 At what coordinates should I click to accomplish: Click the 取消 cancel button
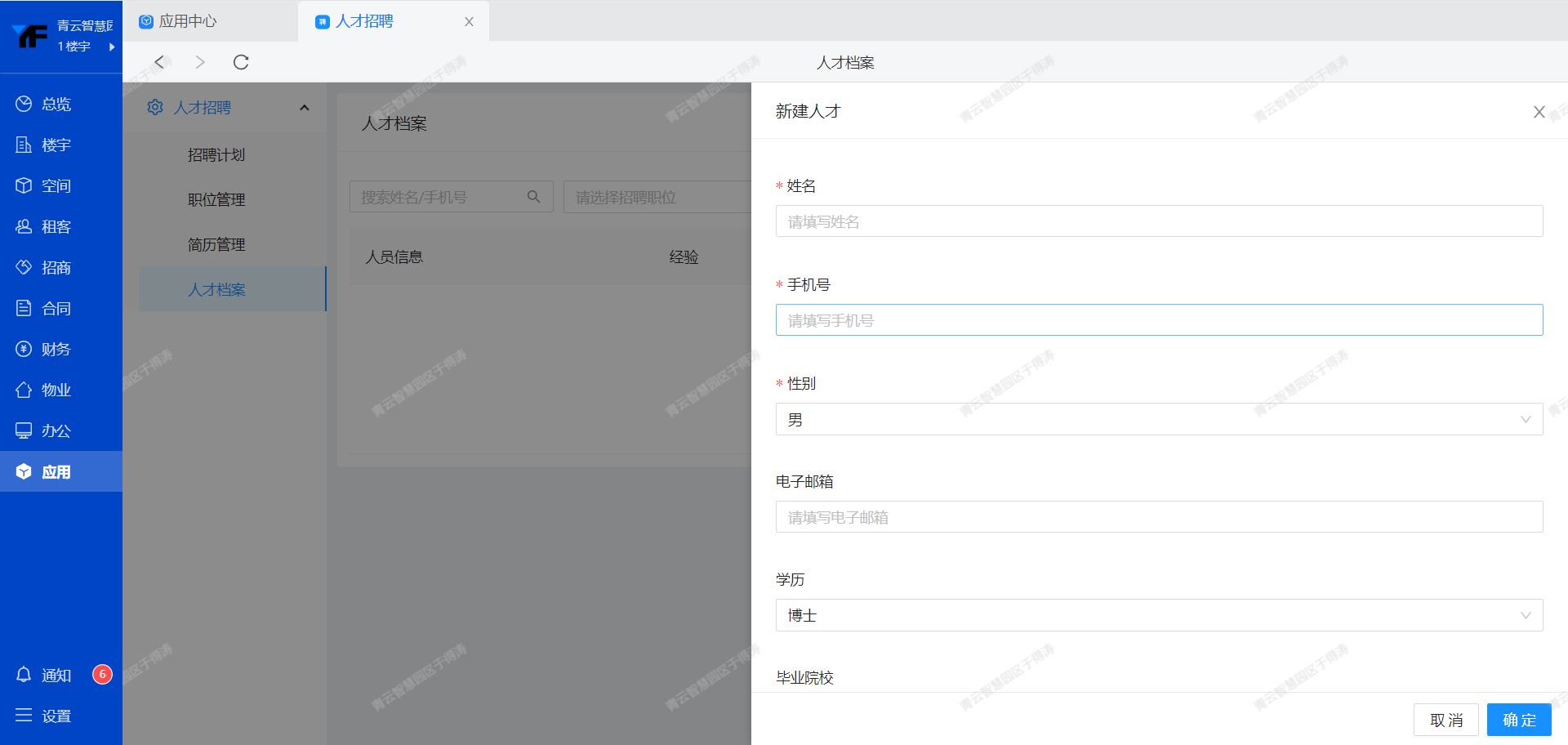pyautogui.click(x=1445, y=720)
